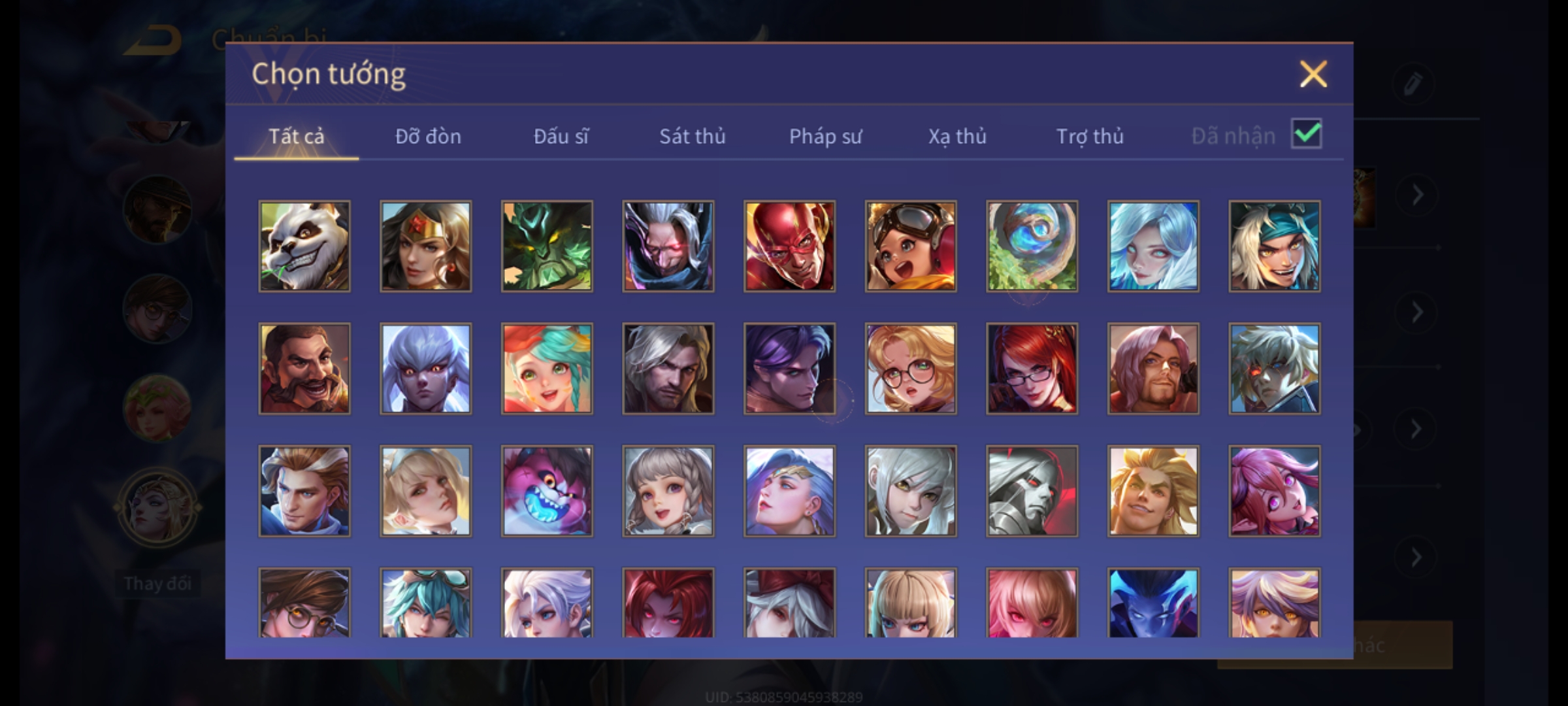Viewport: 1568px width, 706px height.
Task: Filter heroes by Xạ thủ
Action: point(957,136)
